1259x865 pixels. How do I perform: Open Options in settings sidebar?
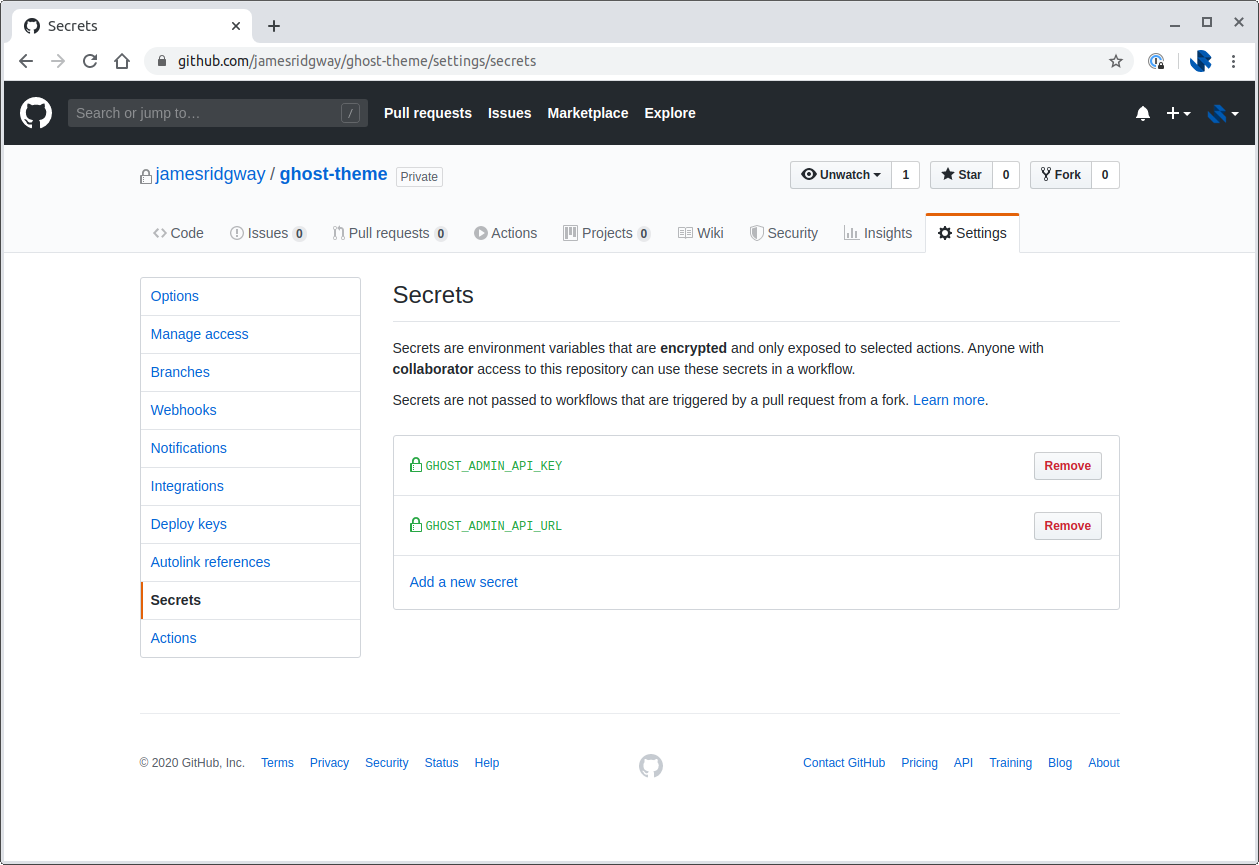pos(250,296)
